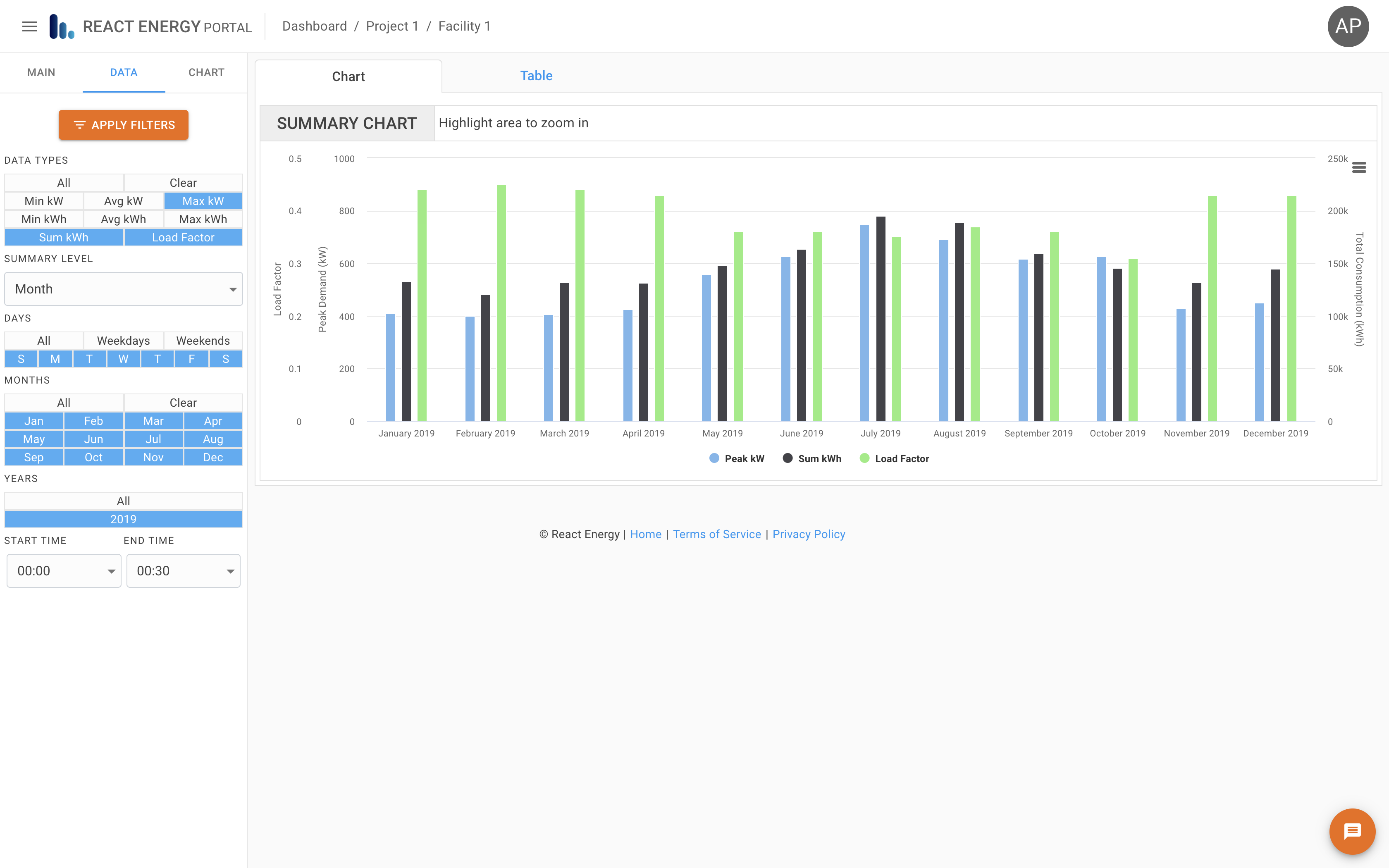This screenshot has height=868, width=1389.
Task: Open the CHART sidebar tab
Action: pyautogui.click(x=205, y=72)
